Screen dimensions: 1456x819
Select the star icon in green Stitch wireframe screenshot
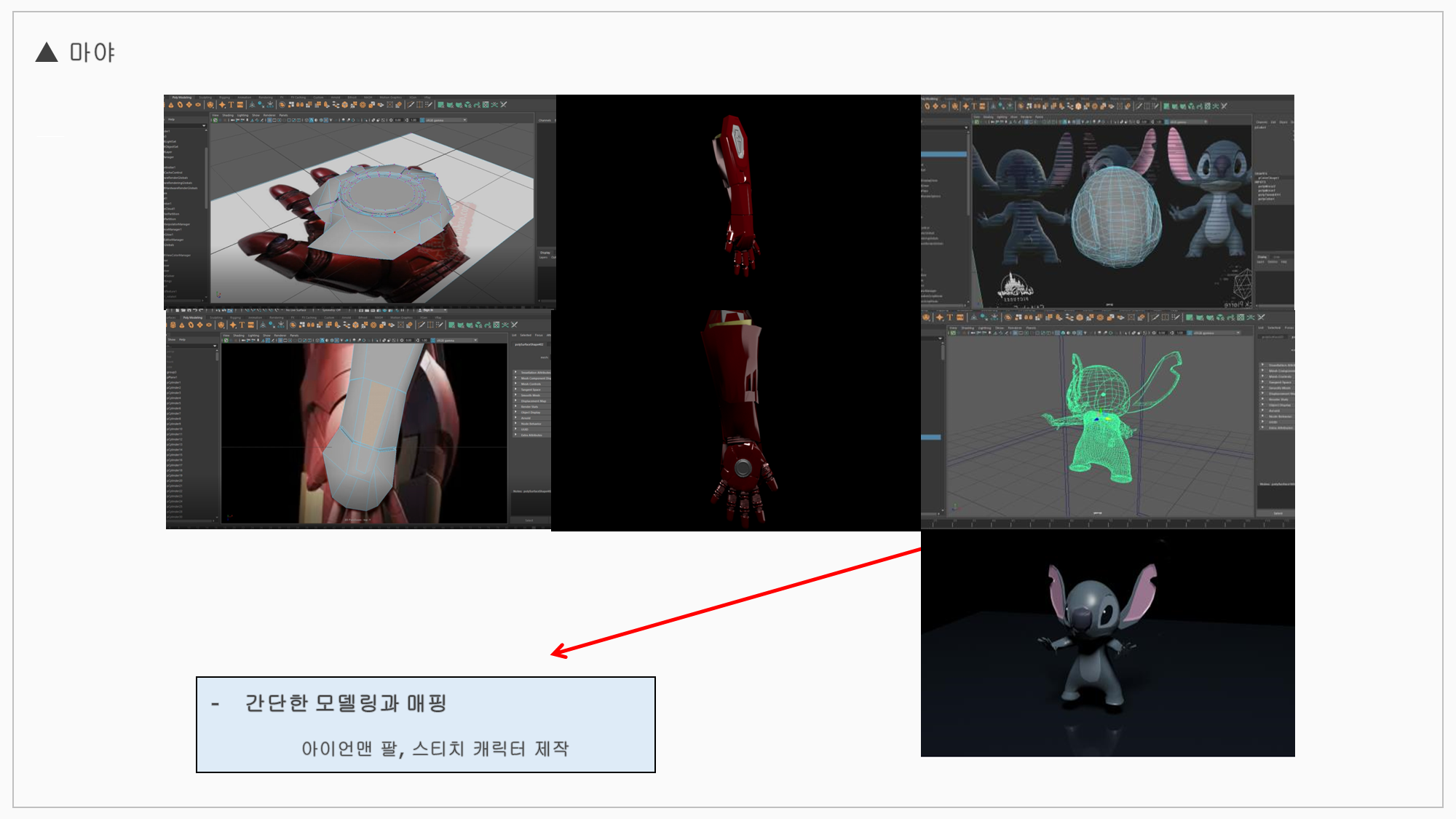940,317
